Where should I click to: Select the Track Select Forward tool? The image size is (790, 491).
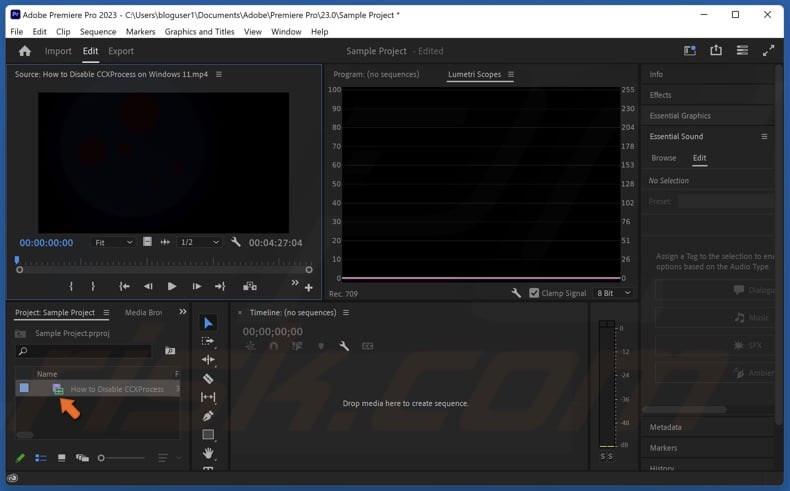(x=208, y=341)
